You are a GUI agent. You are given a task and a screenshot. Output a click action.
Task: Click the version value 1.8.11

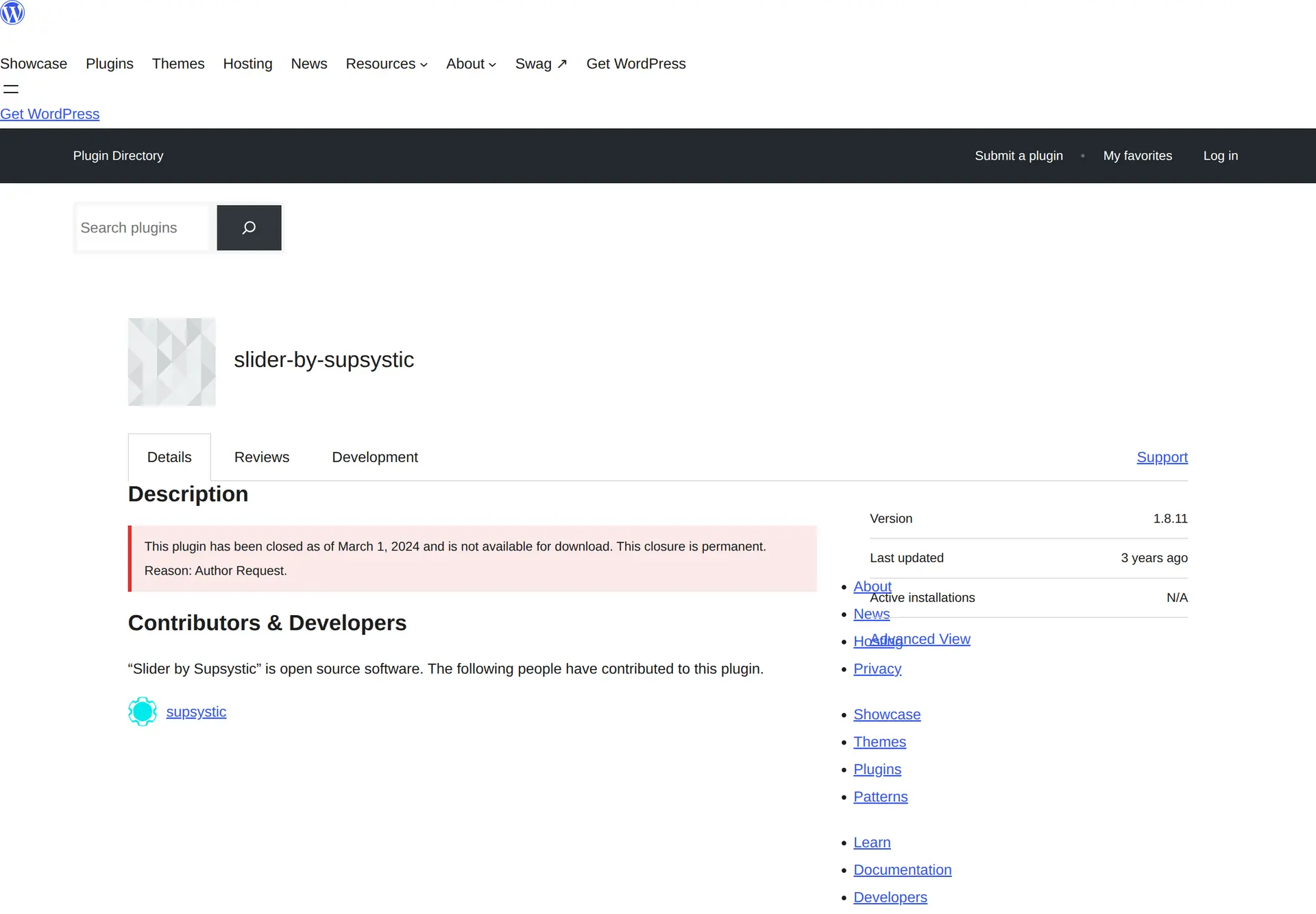tap(1170, 518)
